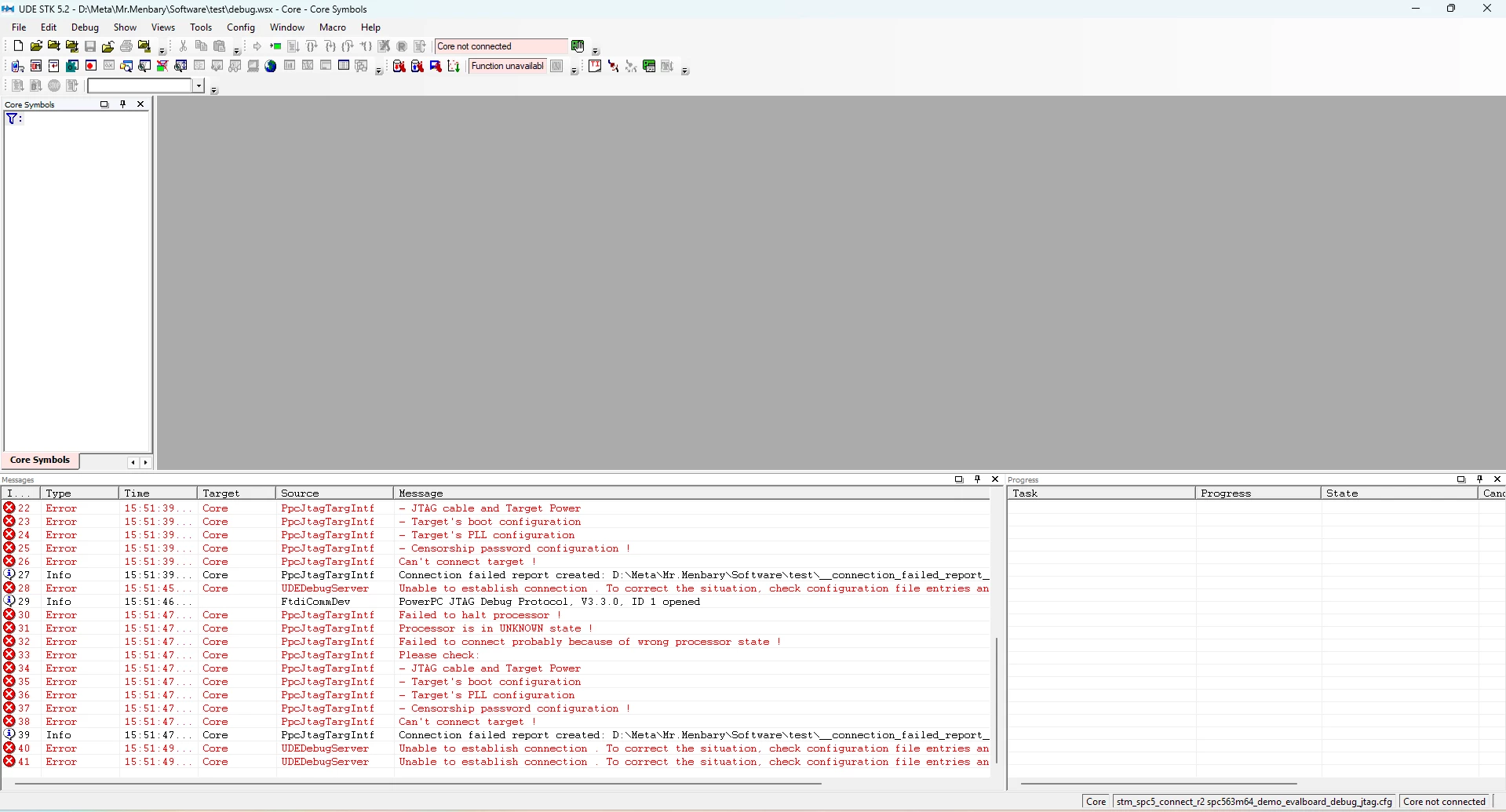Open the Debug menu
This screenshot has width=1506, height=812.
pyautogui.click(x=85, y=27)
